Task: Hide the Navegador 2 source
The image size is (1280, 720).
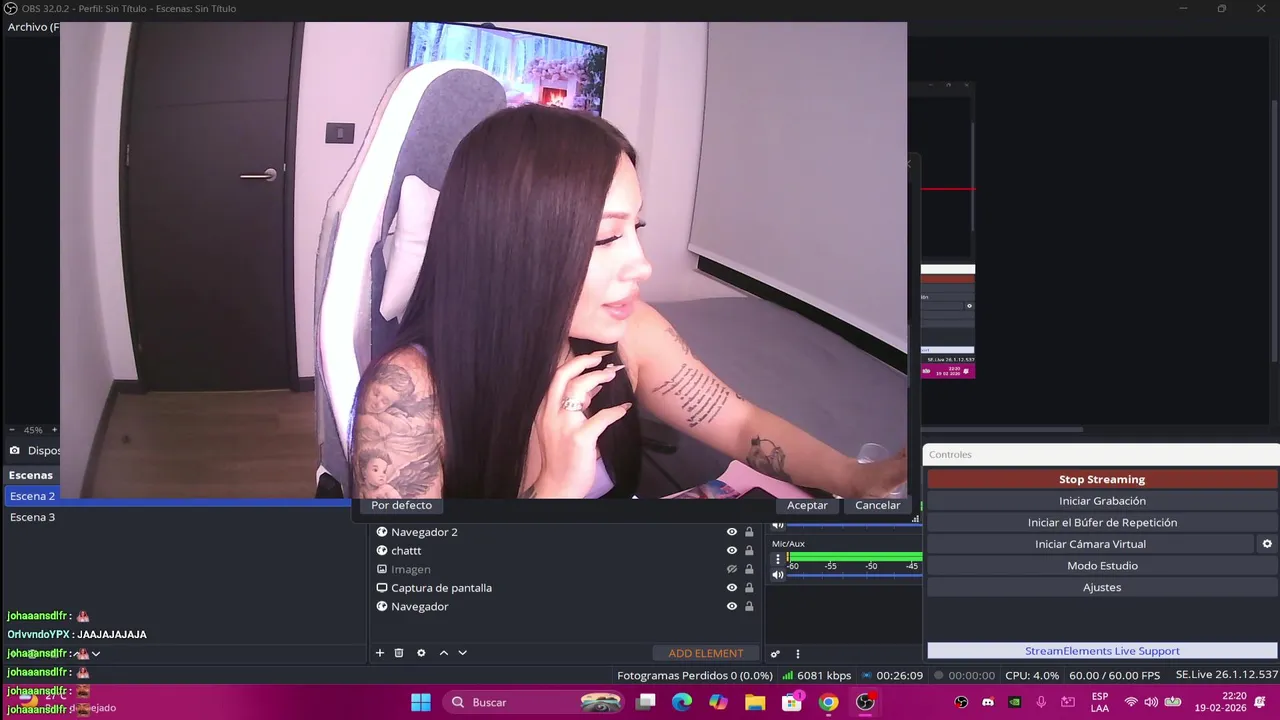Action: (732, 532)
